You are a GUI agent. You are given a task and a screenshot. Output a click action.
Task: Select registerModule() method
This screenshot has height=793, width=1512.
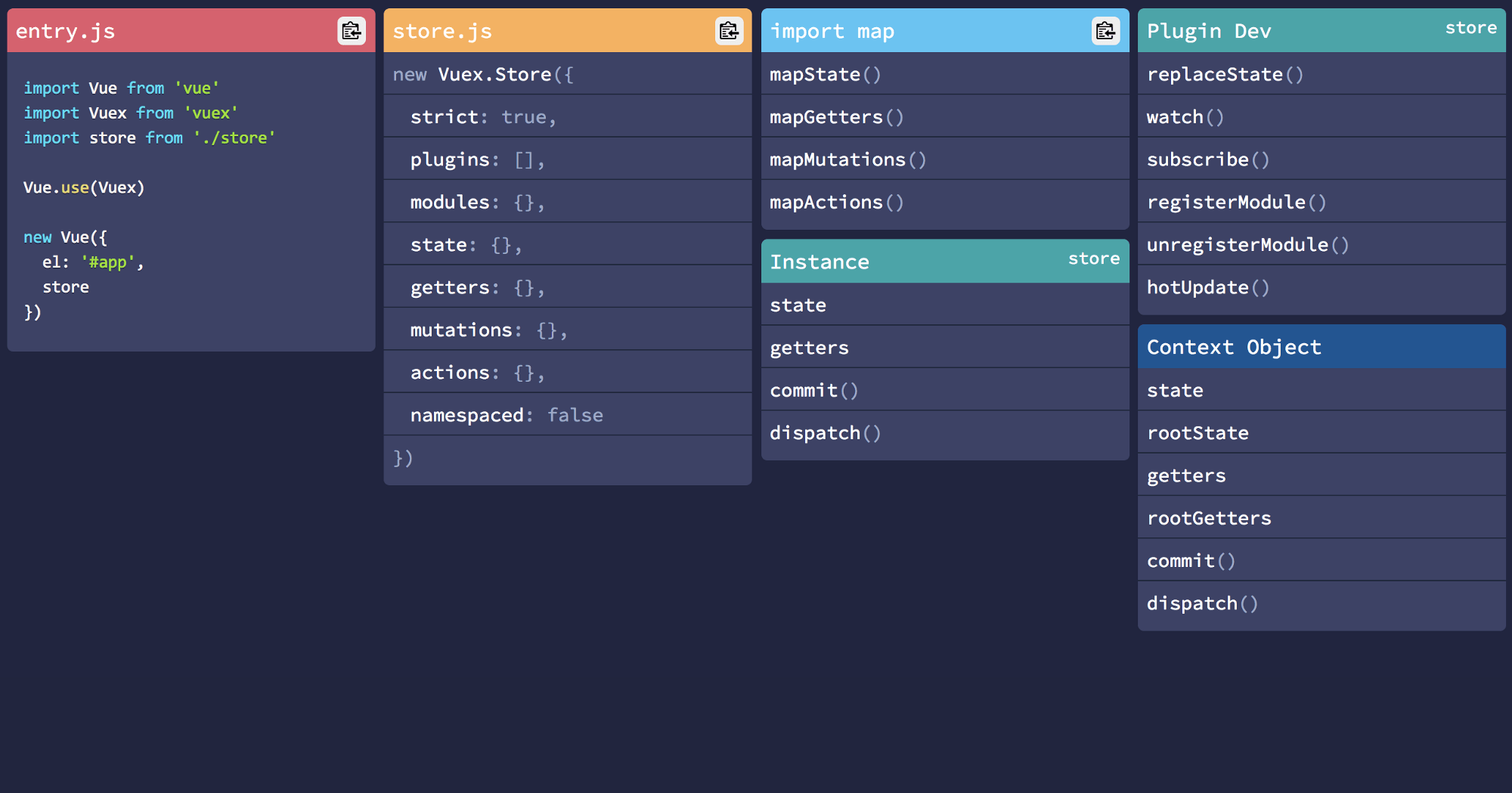(1236, 203)
